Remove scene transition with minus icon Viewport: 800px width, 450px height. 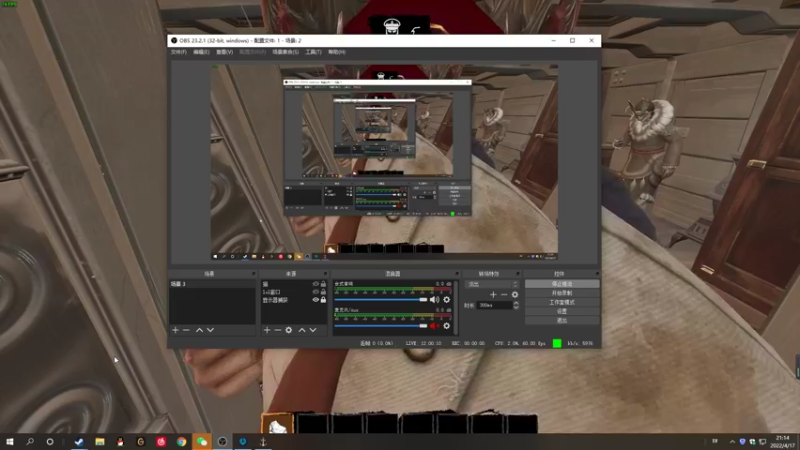(504, 294)
